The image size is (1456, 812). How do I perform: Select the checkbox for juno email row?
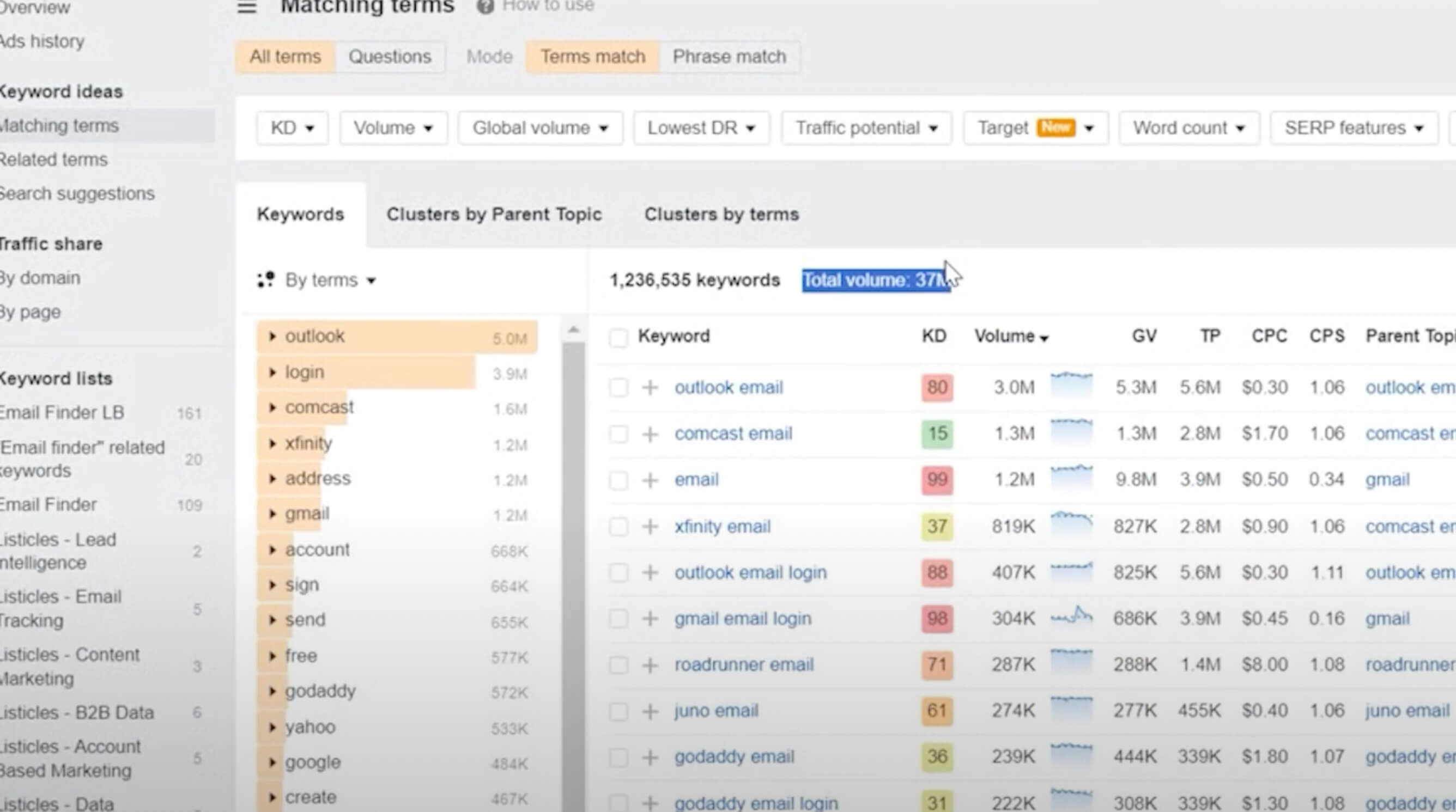click(x=618, y=711)
